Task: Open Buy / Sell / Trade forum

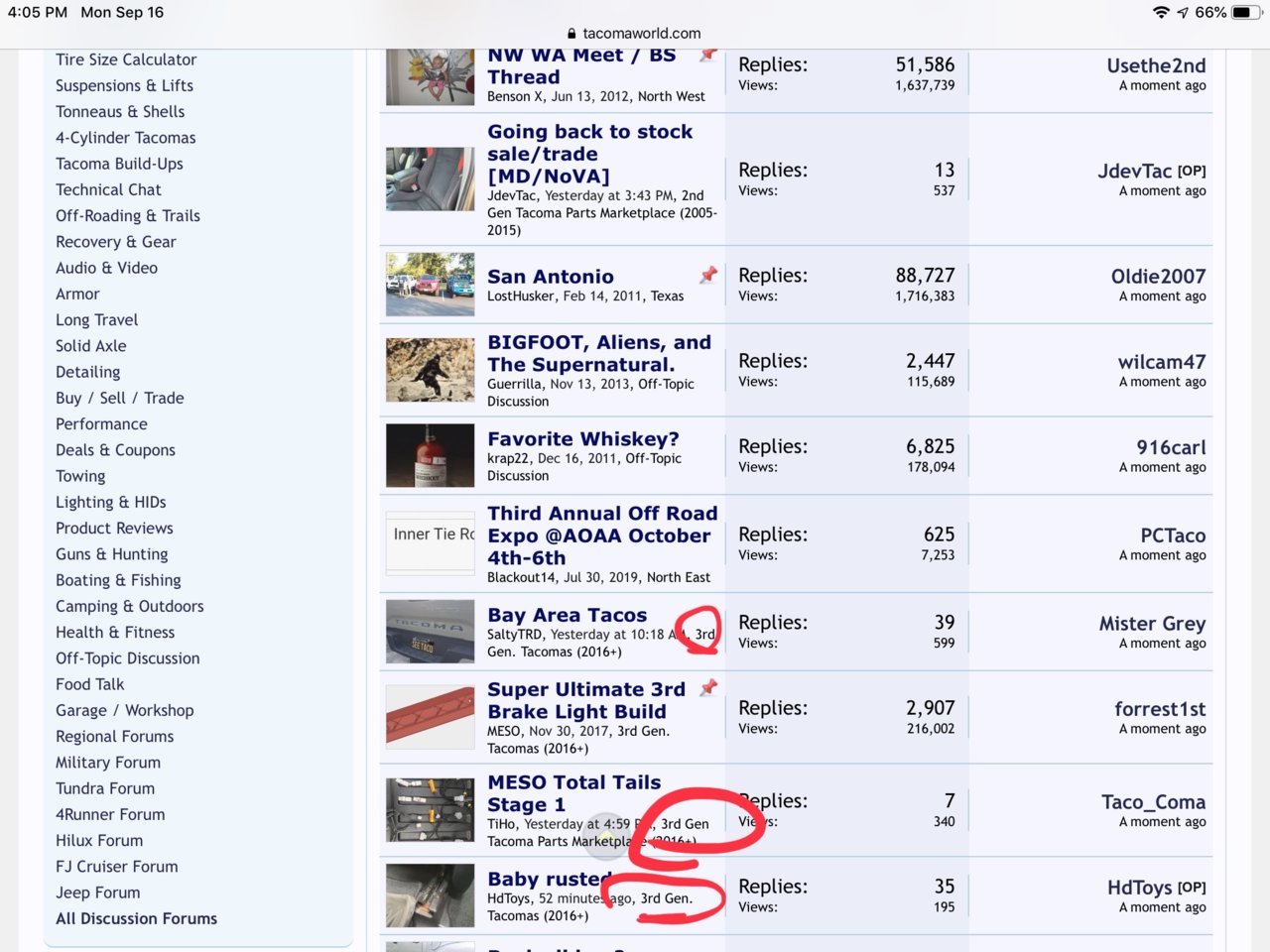Action: coord(120,398)
